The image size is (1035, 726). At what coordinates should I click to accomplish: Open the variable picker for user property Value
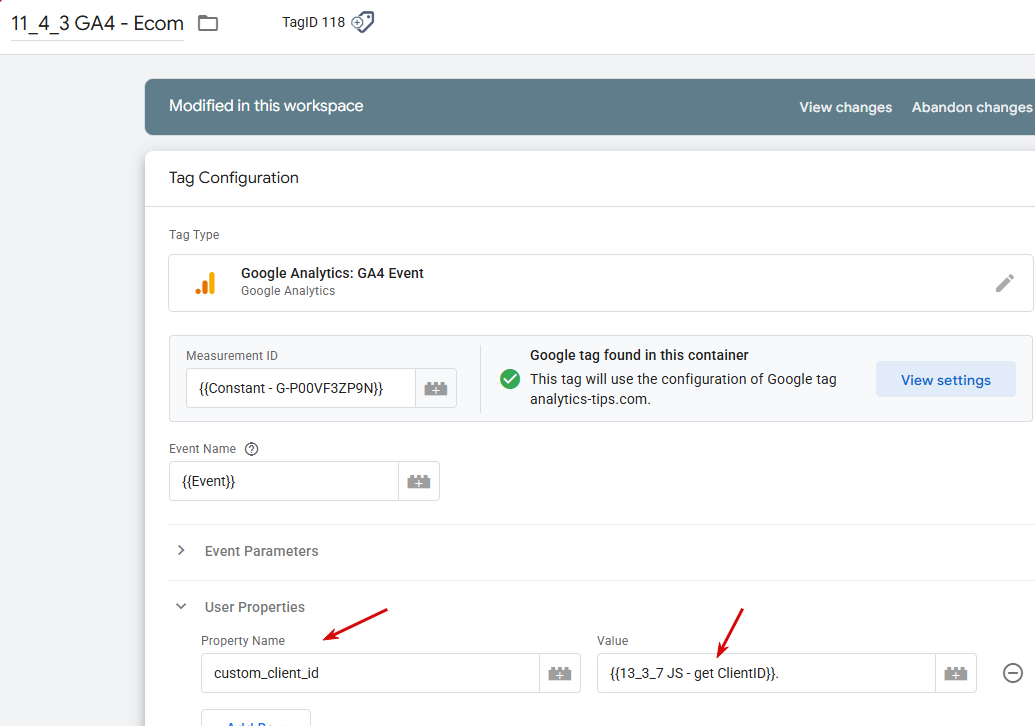coord(955,673)
